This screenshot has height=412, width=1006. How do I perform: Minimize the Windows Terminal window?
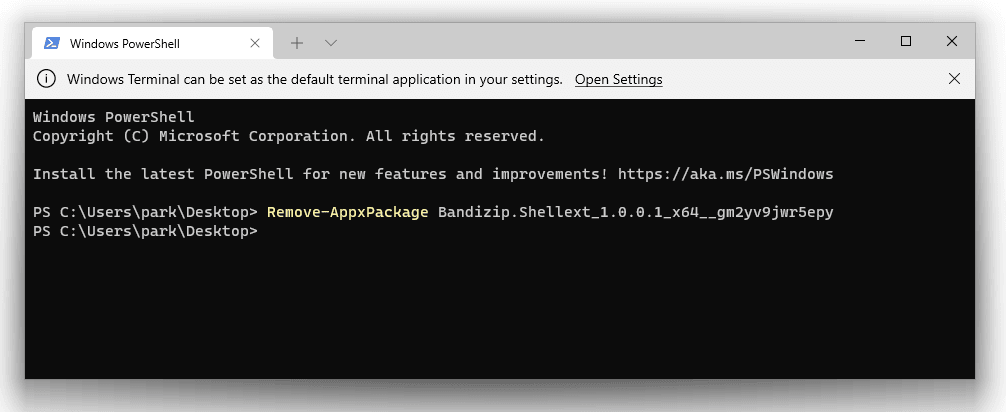coord(860,41)
